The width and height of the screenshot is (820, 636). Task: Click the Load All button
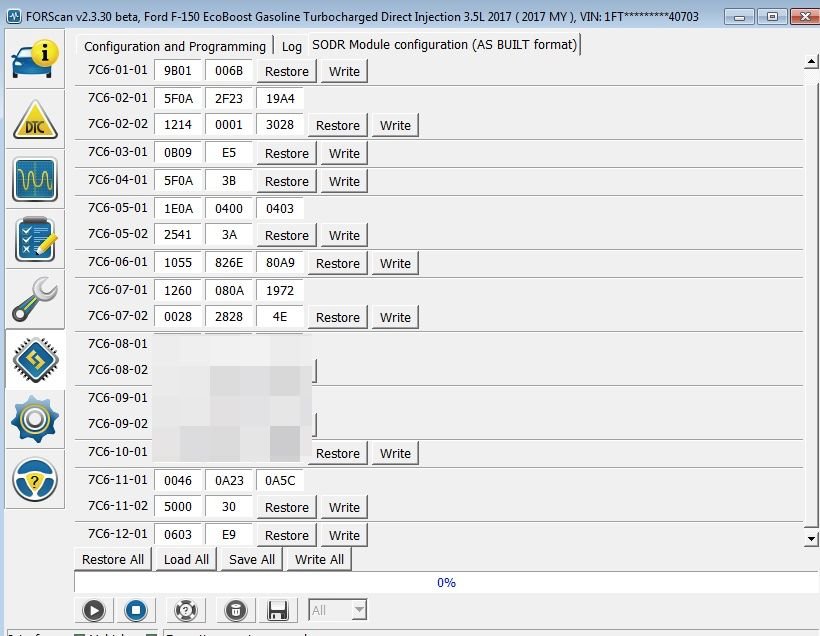tap(187, 559)
